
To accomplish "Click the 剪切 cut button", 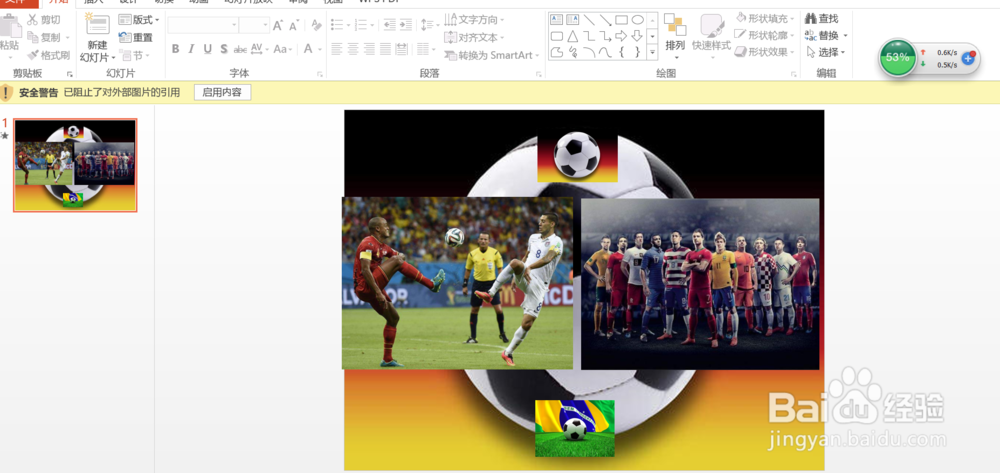I will pos(44,20).
